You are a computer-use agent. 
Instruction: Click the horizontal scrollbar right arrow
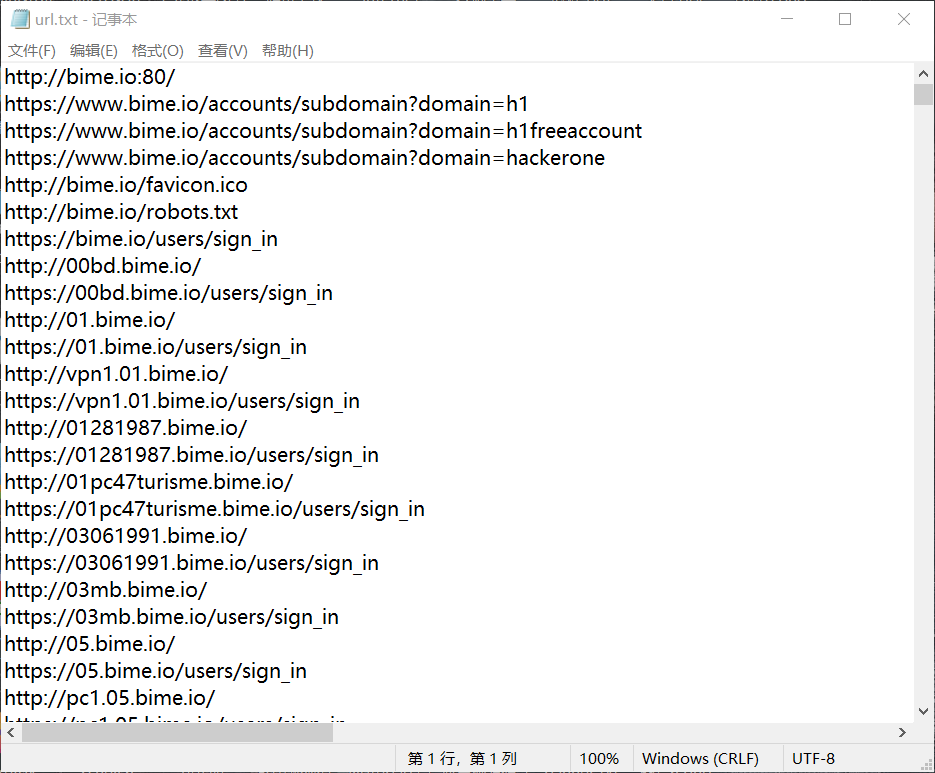coord(903,732)
